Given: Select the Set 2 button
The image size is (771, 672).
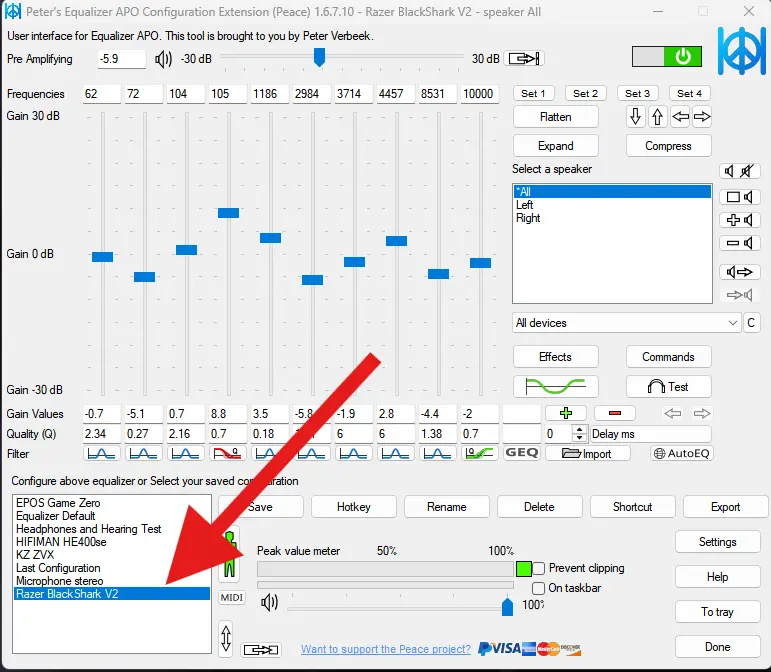Looking at the screenshot, I should 586,93.
